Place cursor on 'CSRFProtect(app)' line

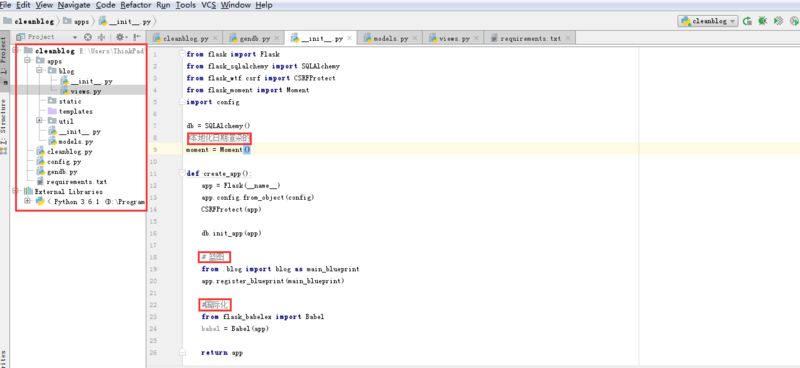pos(231,209)
